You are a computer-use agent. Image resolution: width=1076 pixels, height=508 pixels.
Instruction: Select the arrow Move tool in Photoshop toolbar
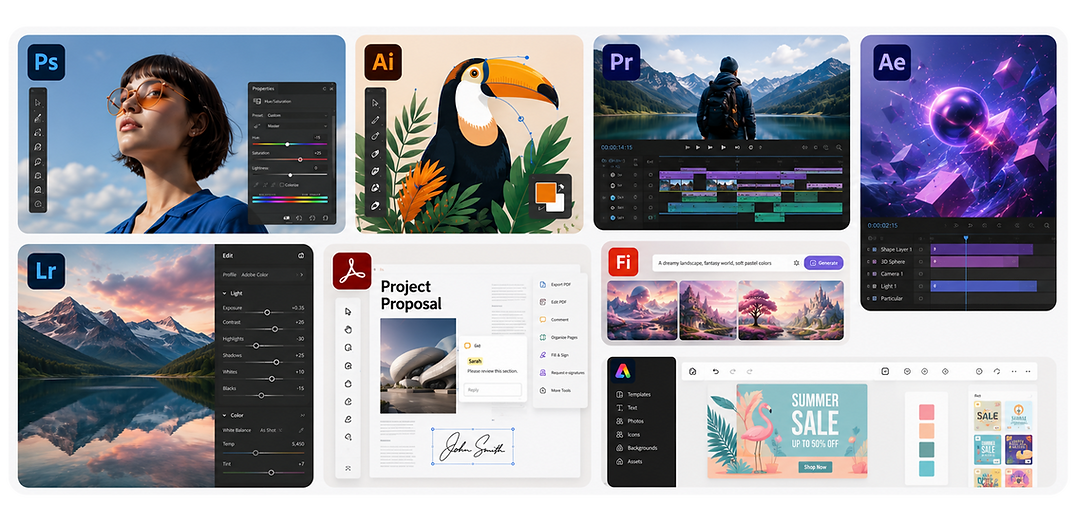(x=38, y=102)
